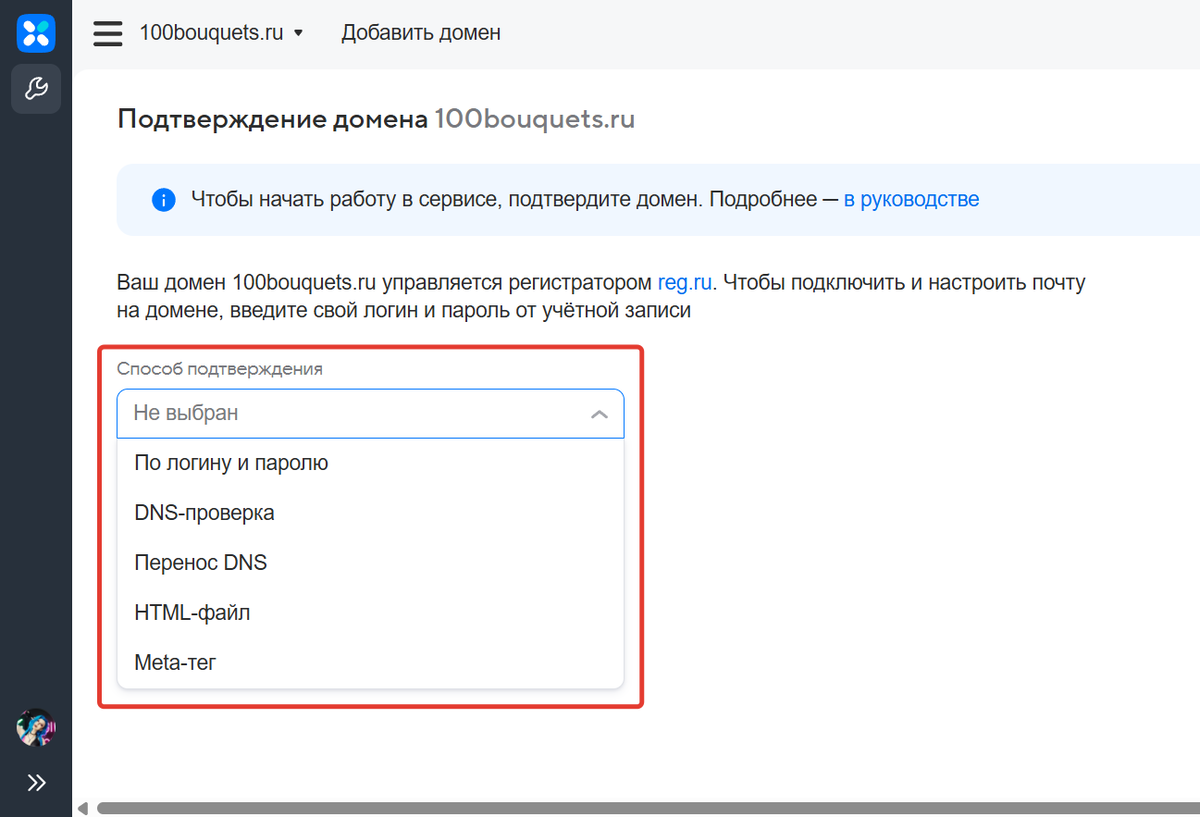Image resolution: width=1200 pixels, height=817 pixels.
Task: Collapse the verification method list via its chevron
Action: click(598, 413)
